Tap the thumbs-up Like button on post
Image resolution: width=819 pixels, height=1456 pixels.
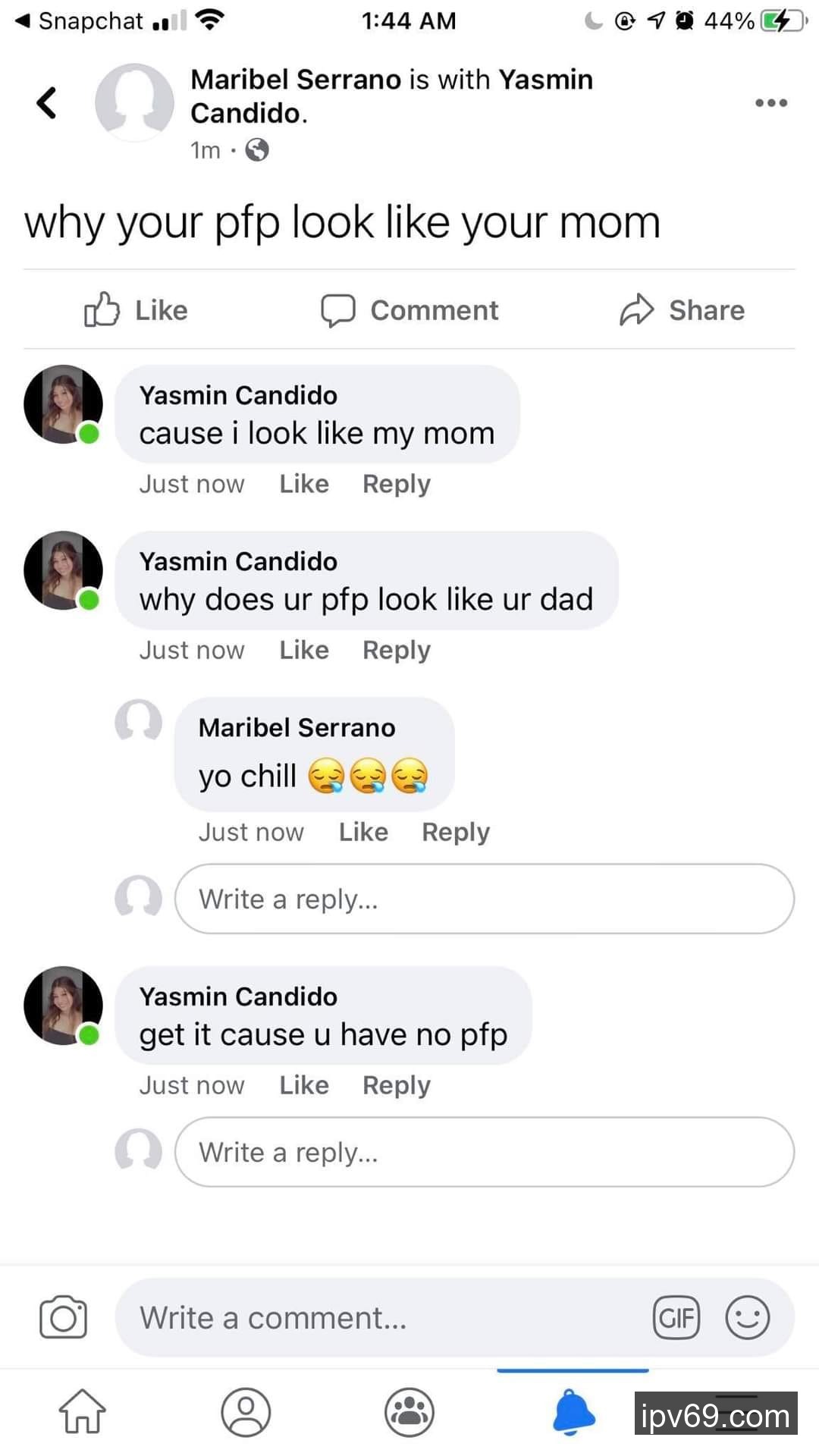pyautogui.click(x=136, y=310)
